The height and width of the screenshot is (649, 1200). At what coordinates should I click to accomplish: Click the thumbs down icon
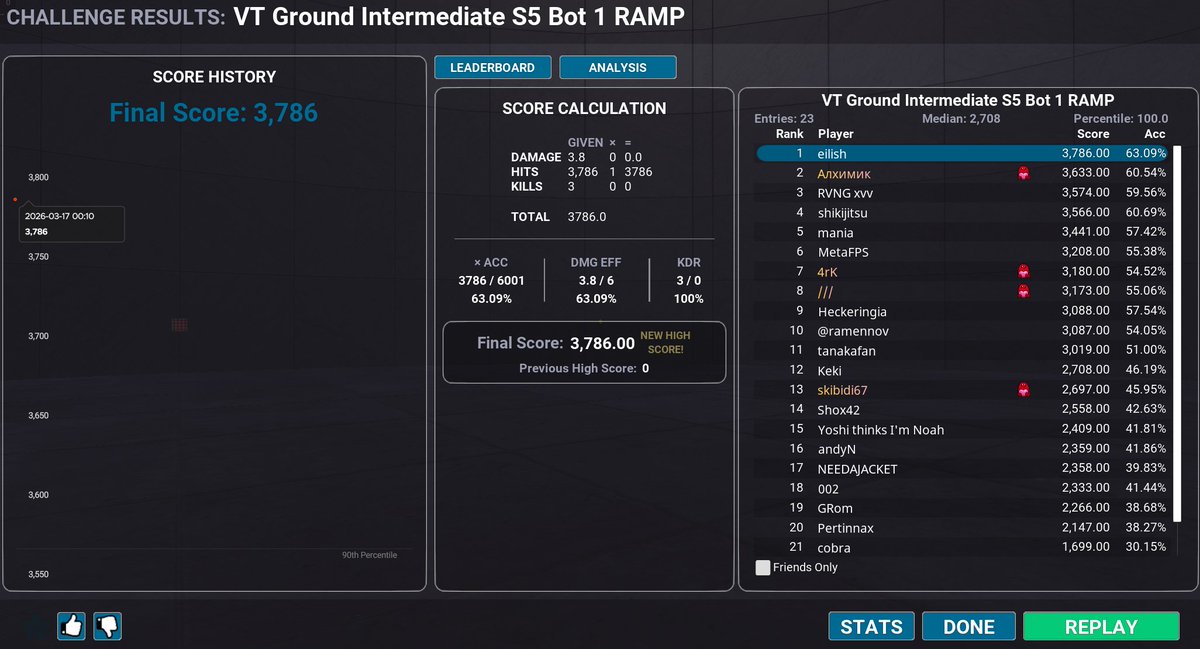[108, 627]
